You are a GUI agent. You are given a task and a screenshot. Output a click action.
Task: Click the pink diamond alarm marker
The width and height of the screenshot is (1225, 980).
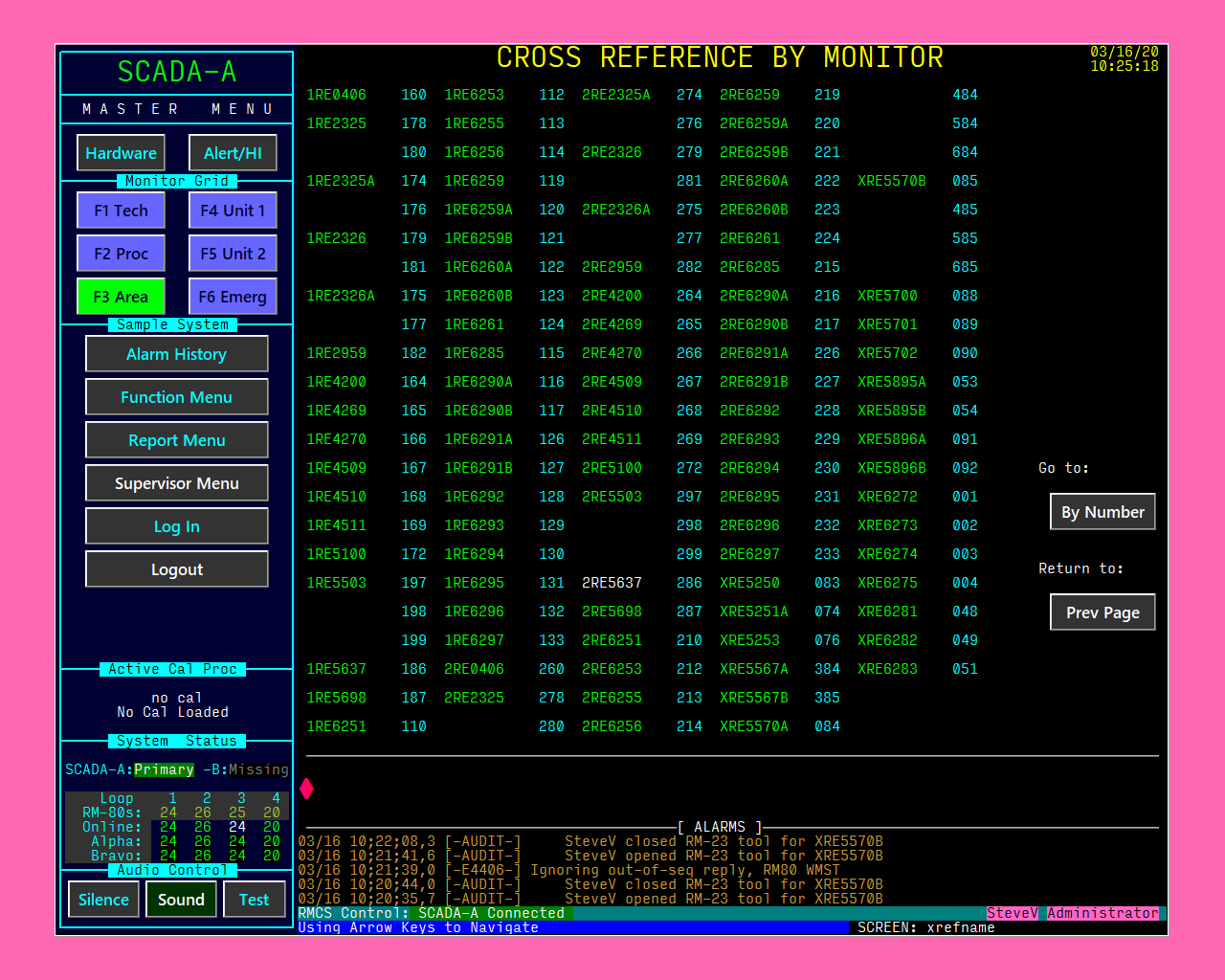(306, 789)
